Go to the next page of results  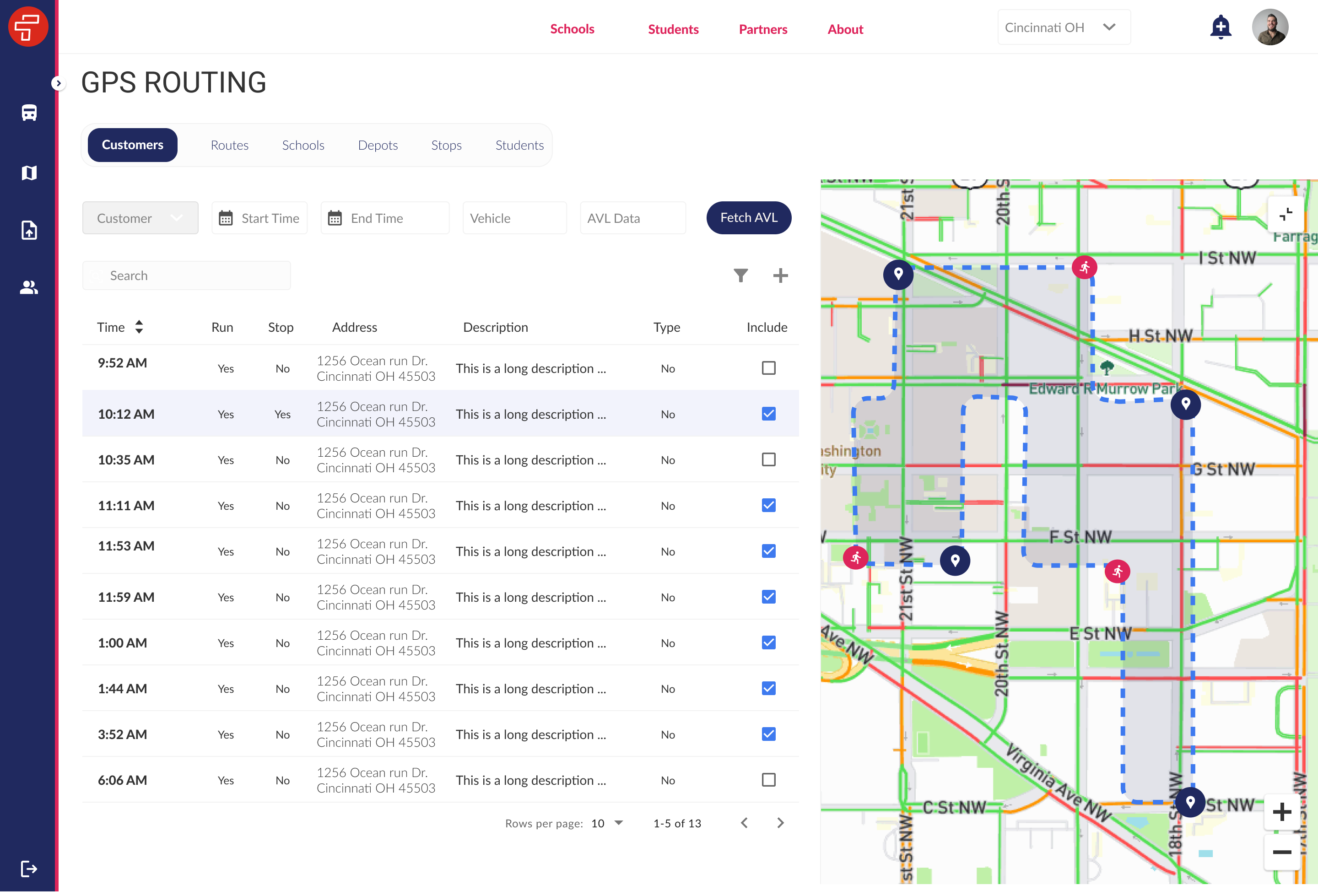click(x=780, y=823)
